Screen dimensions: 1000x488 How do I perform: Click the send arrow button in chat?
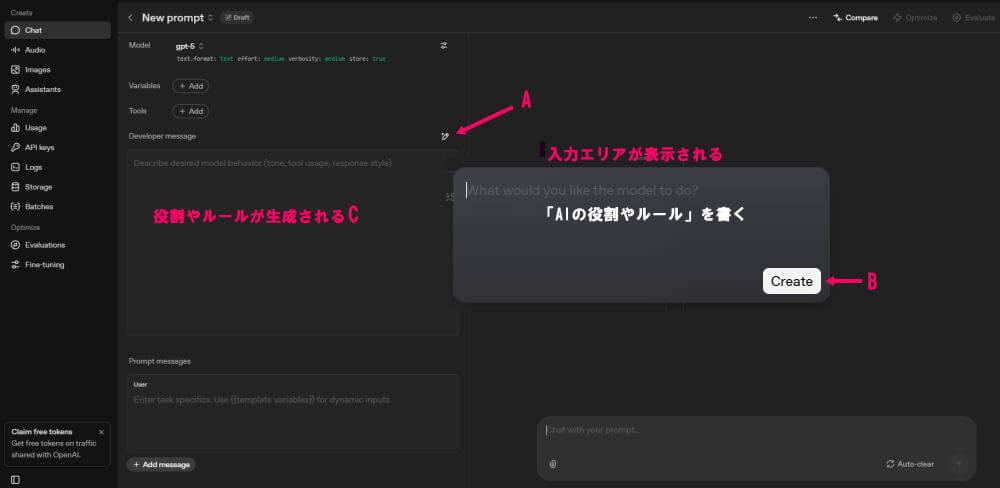pyautogui.click(x=958, y=463)
